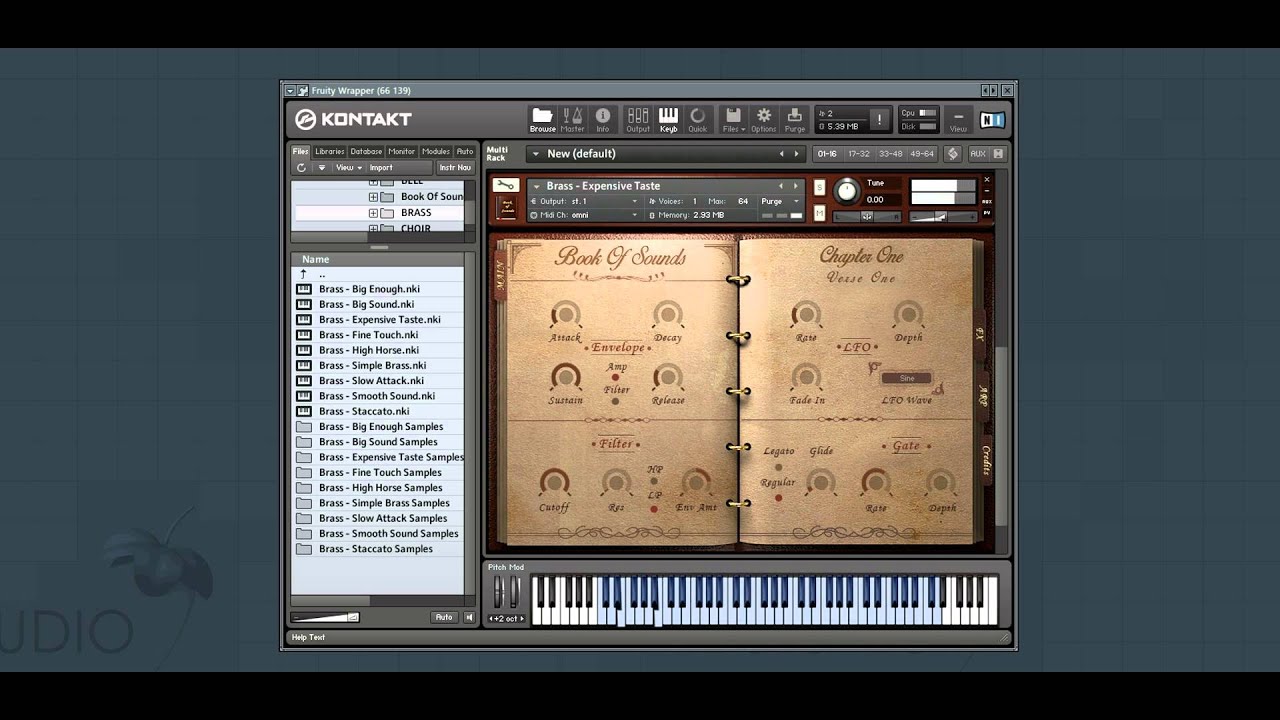Click the Fade In knob
The width and height of the screenshot is (1280, 720).
[x=806, y=377]
